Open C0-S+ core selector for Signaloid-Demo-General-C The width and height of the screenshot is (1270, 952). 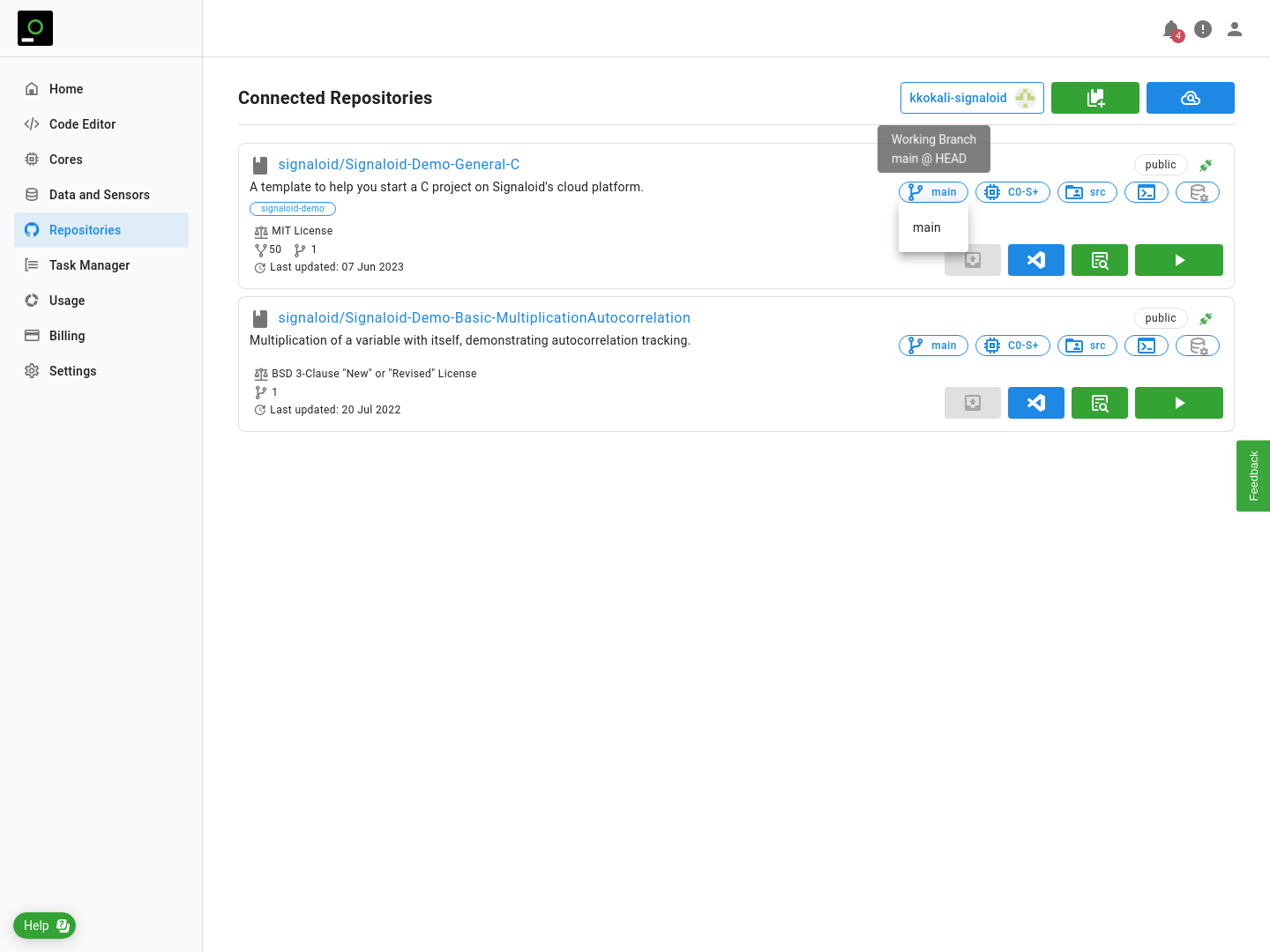(1012, 192)
